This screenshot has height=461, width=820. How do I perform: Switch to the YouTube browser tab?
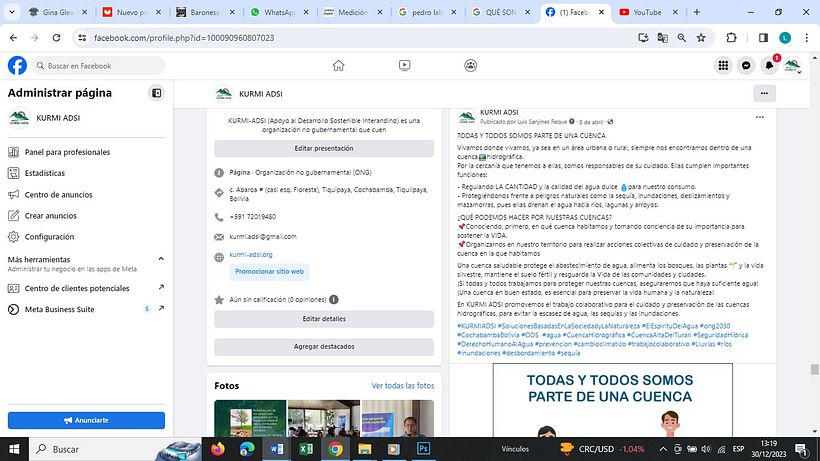click(x=648, y=12)
